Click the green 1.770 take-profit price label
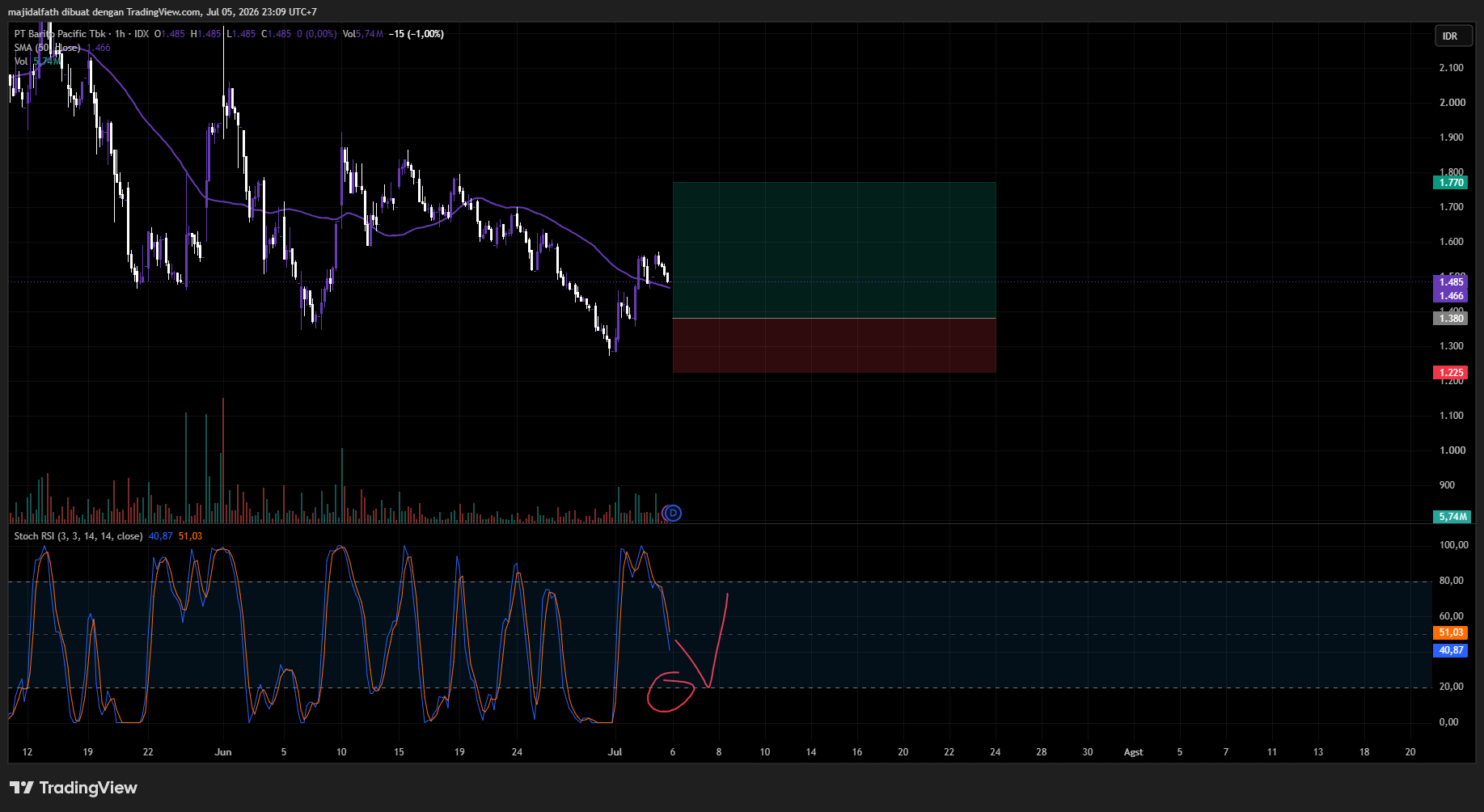 [1451, 183]
